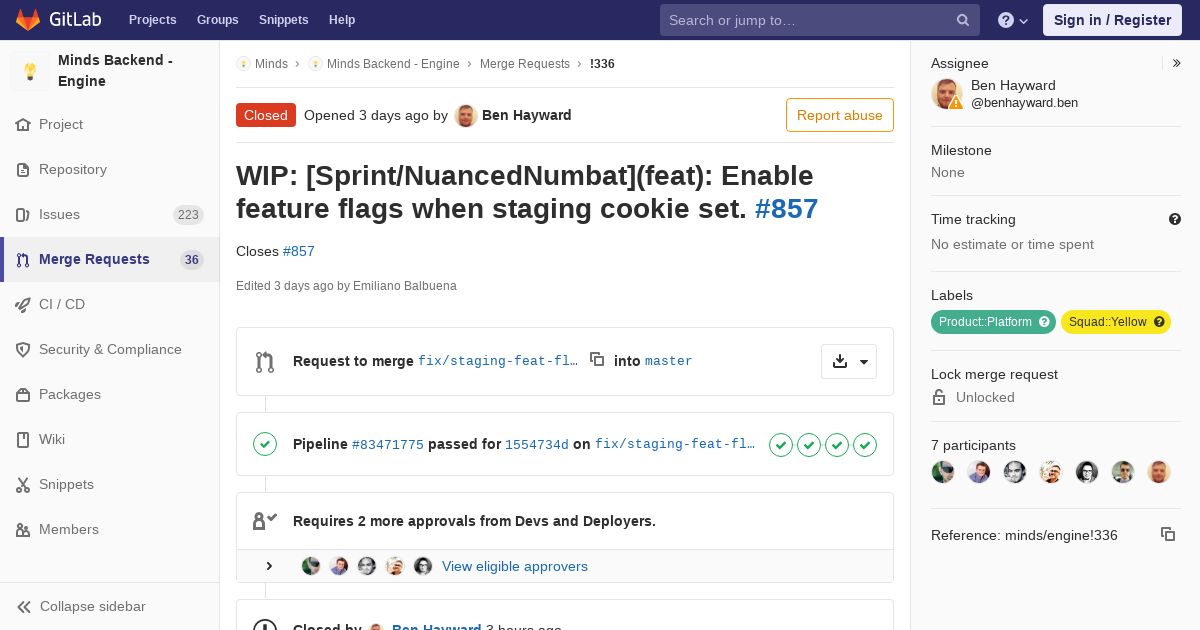Collapse the right sidebar with the double-chevron
This screenshot has width=1200, height=630.
[1177, 63]
